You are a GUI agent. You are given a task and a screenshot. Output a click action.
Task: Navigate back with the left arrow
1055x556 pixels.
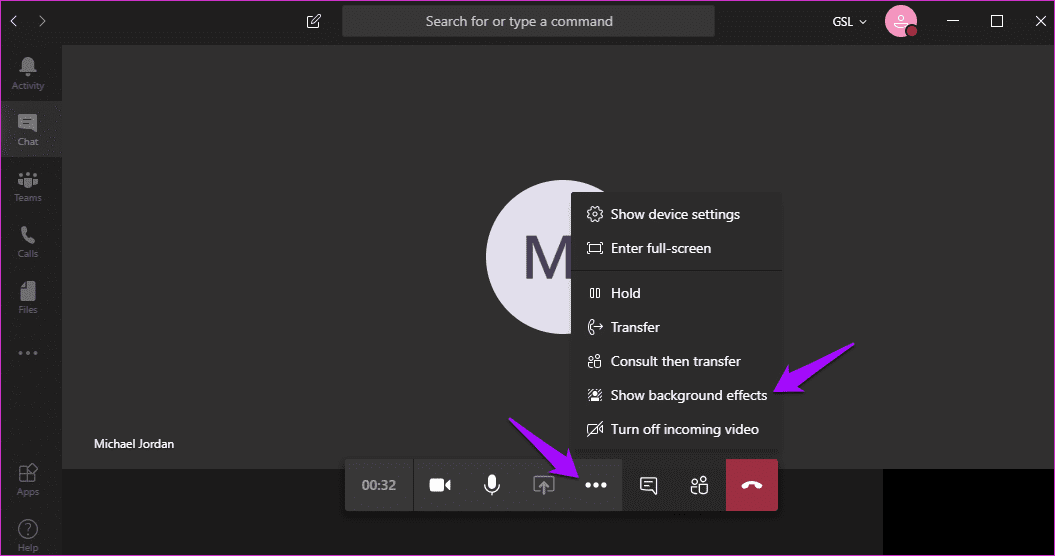coord(13,22)
